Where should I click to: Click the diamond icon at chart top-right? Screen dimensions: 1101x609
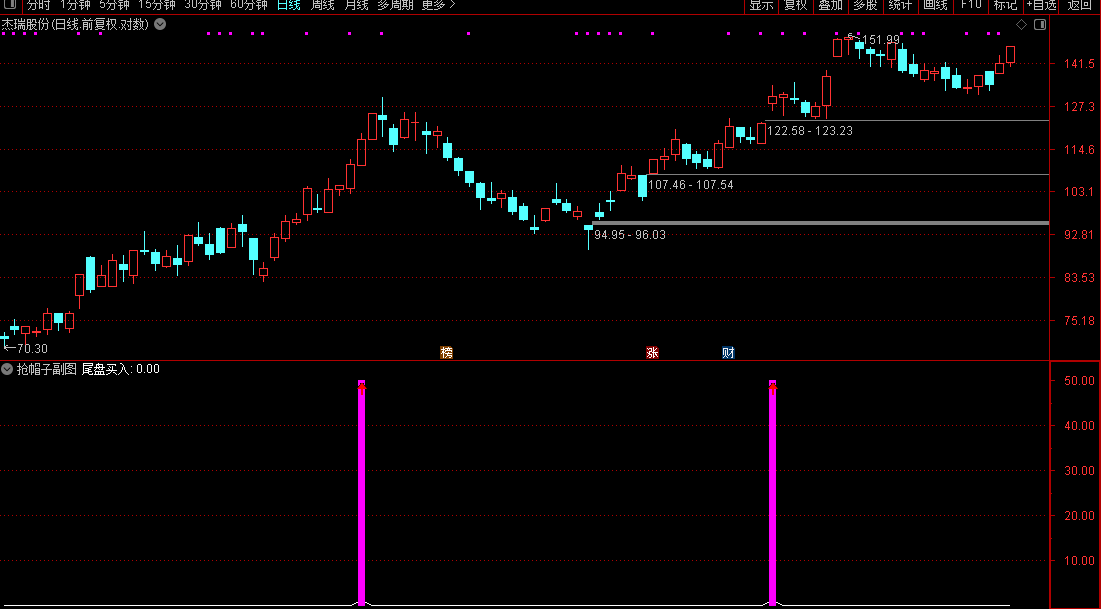click(x=1022, y=25)
